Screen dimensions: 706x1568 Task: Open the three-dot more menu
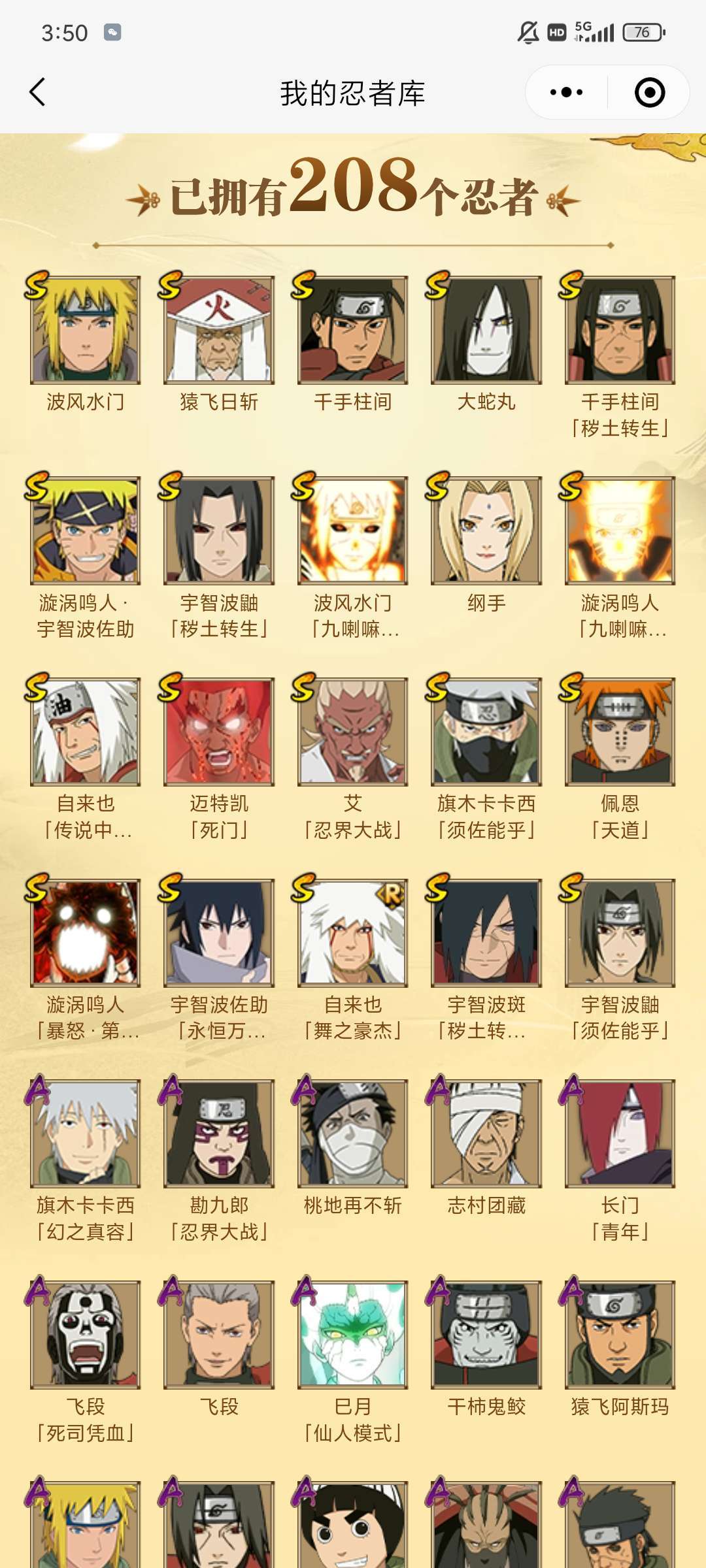[566, 92]
